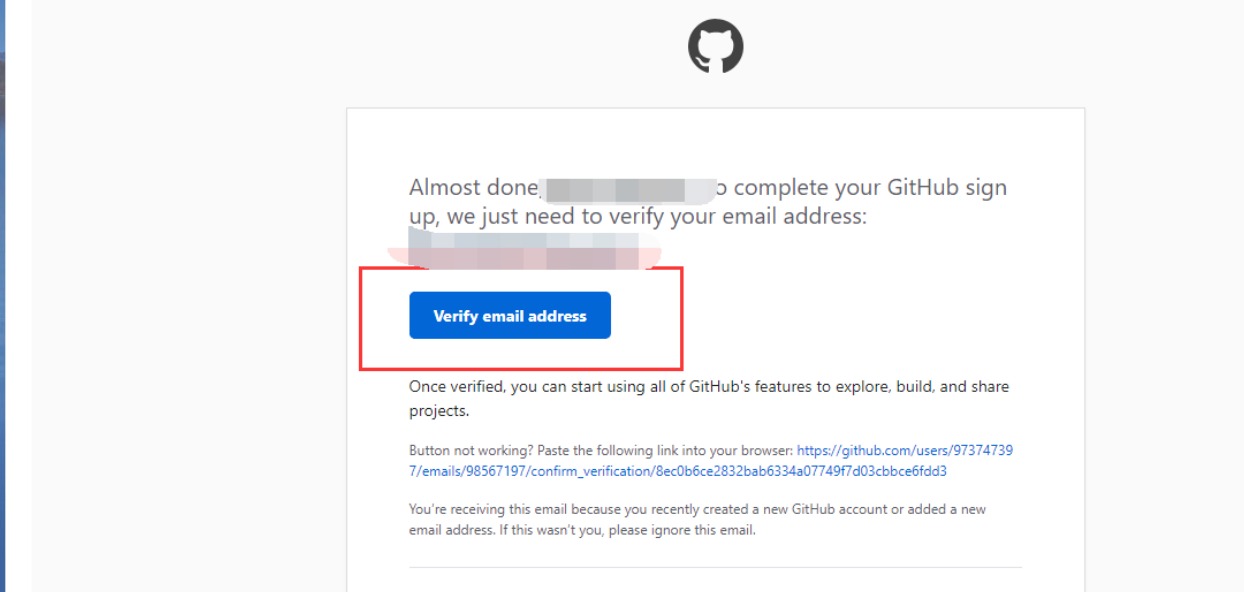Screen dimensions: 1244x592
Task: Click the Verify email address button
Action: point(510,316)
